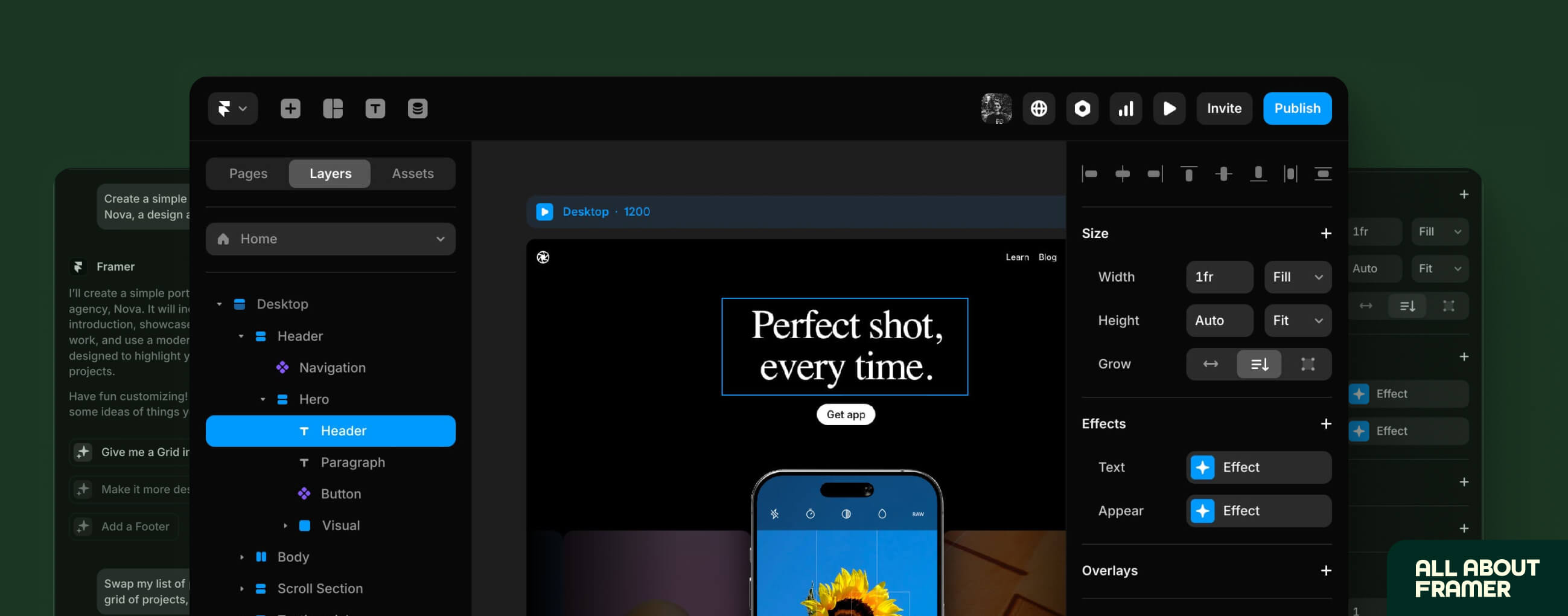Click the localization globe icon
The height and width of the screenshot is (616, 1568).
pos(1039,109)
